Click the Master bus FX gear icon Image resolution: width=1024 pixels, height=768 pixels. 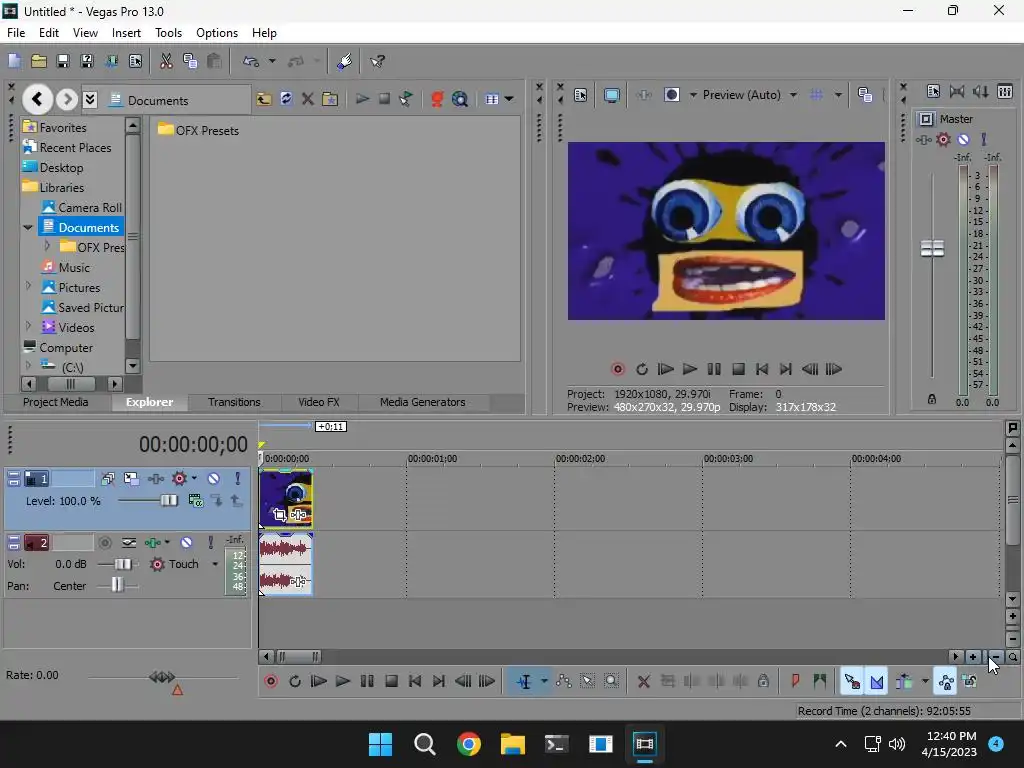943,139
